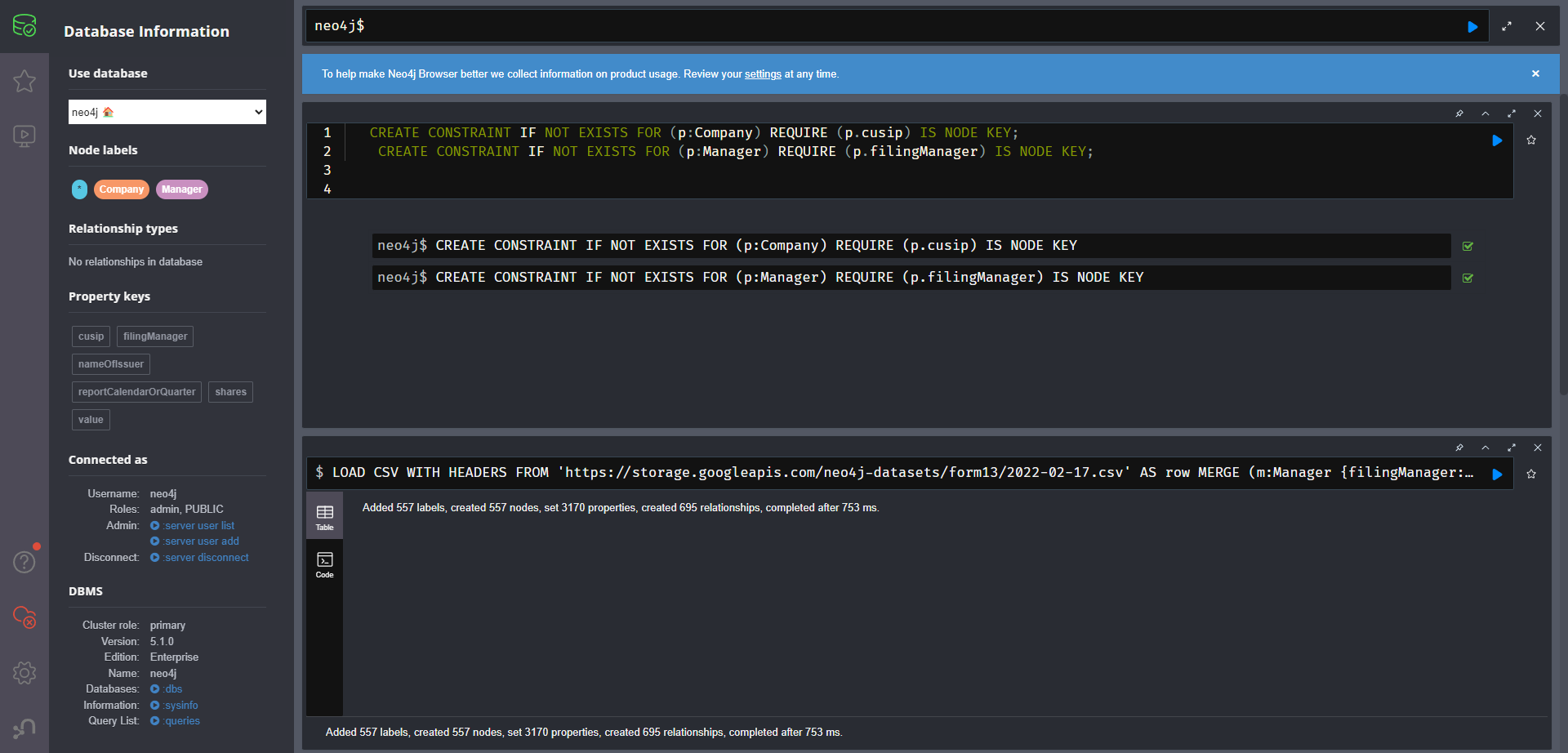Screen dimensions: 1568x753
Task: Open the settings link in usage banner
Action: click(x=763, y=74)
